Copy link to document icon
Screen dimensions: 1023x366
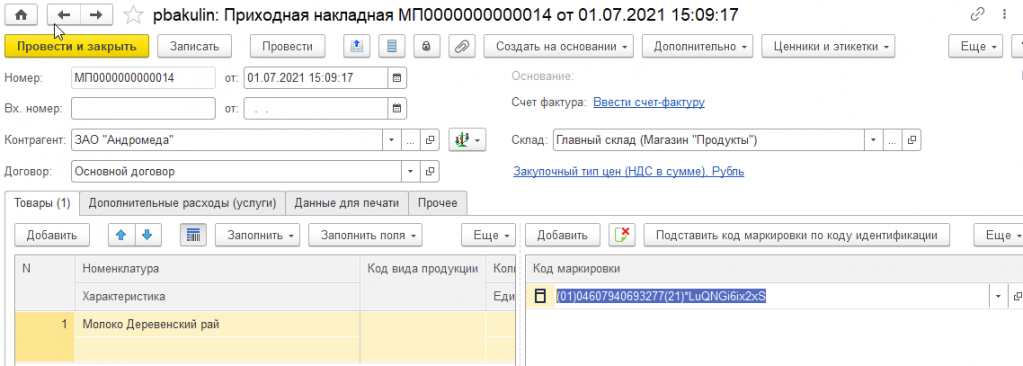(977, 14)
